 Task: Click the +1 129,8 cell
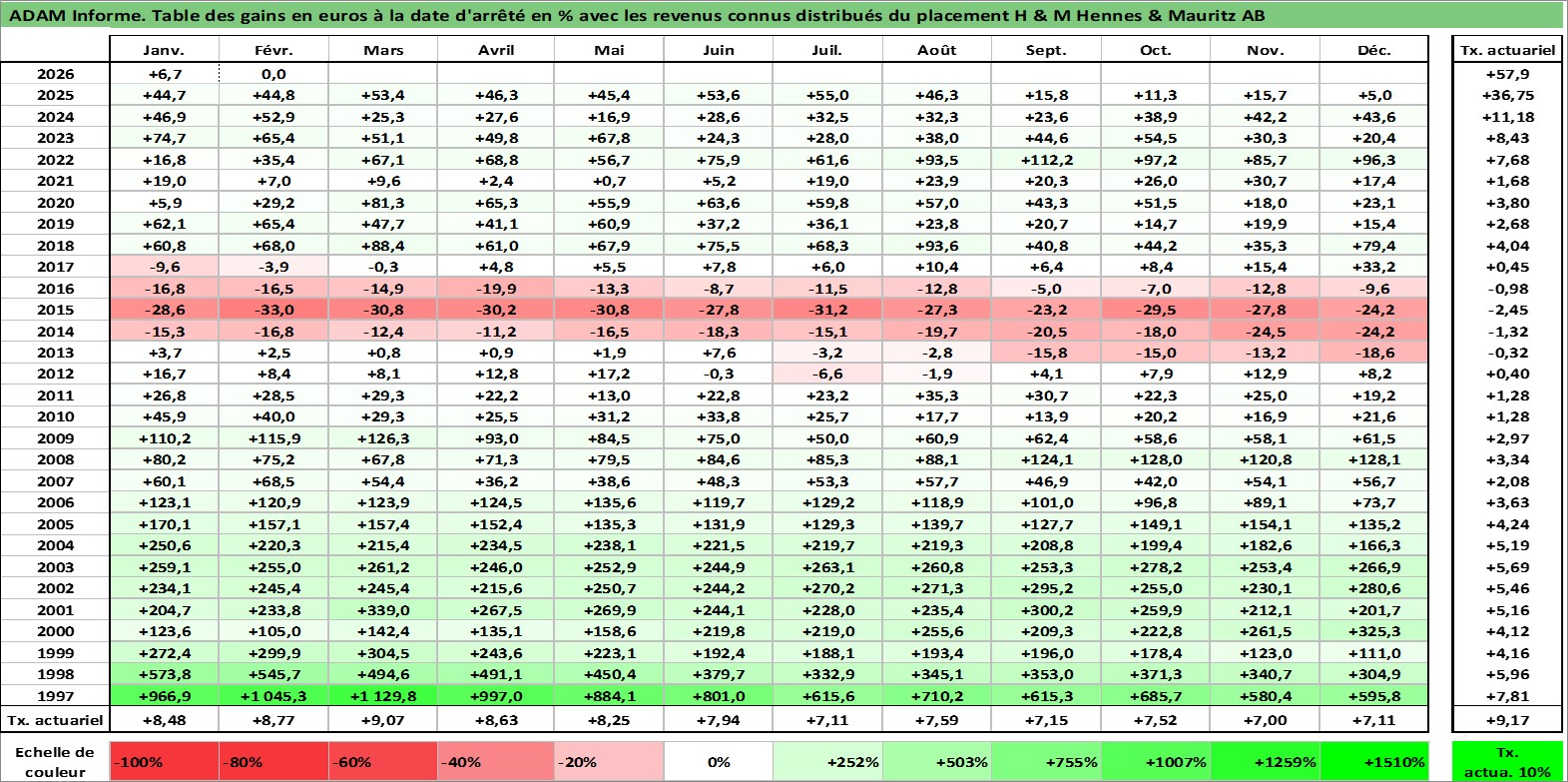pyautogui.click(x=383, y=696)
